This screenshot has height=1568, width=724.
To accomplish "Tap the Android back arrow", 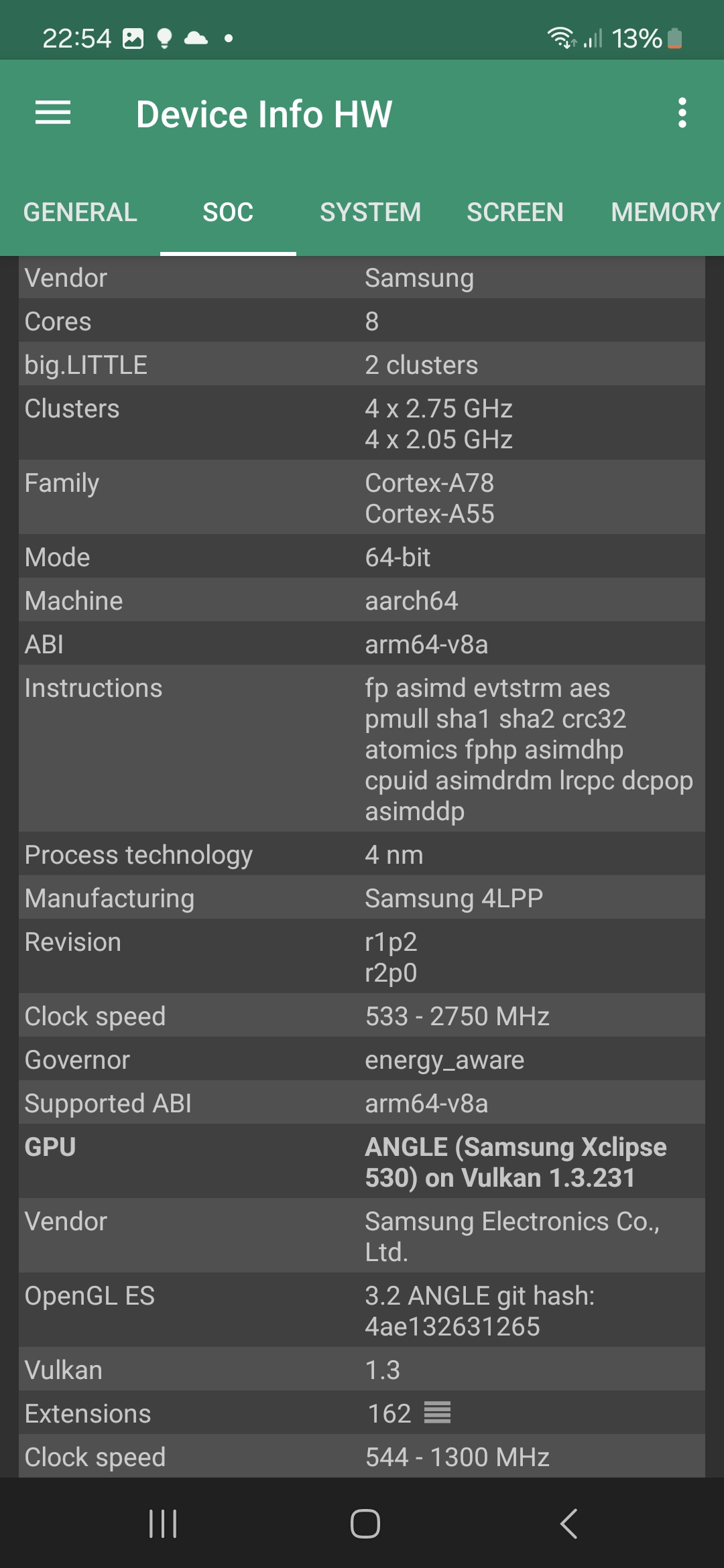I will tap(568, 1523).
